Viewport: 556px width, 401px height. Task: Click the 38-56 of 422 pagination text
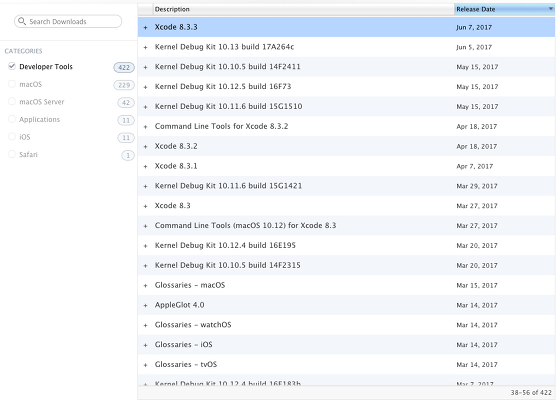pos(531,392)
